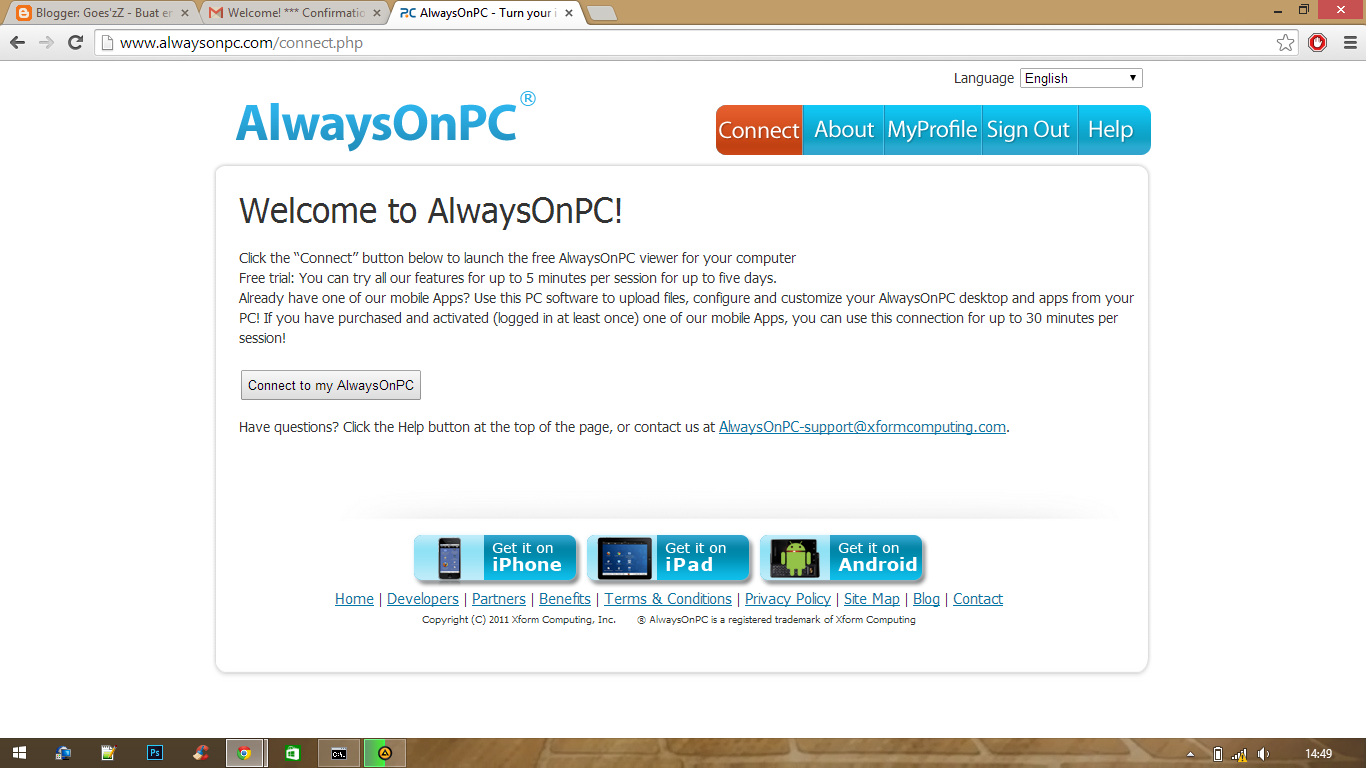Click the Chrome back arrow
The image size is (1366, 768).
click(17, 43)
